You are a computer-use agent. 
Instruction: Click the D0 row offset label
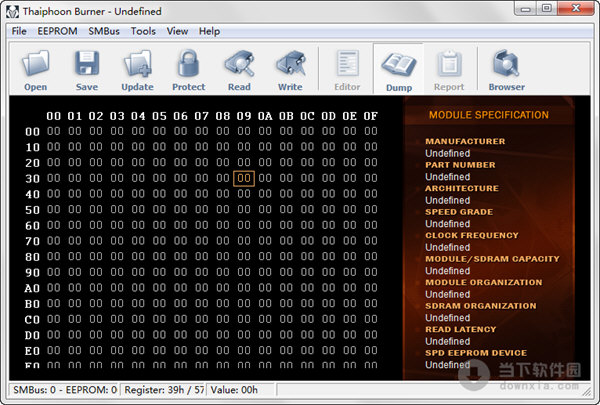[x=33, y=335]
